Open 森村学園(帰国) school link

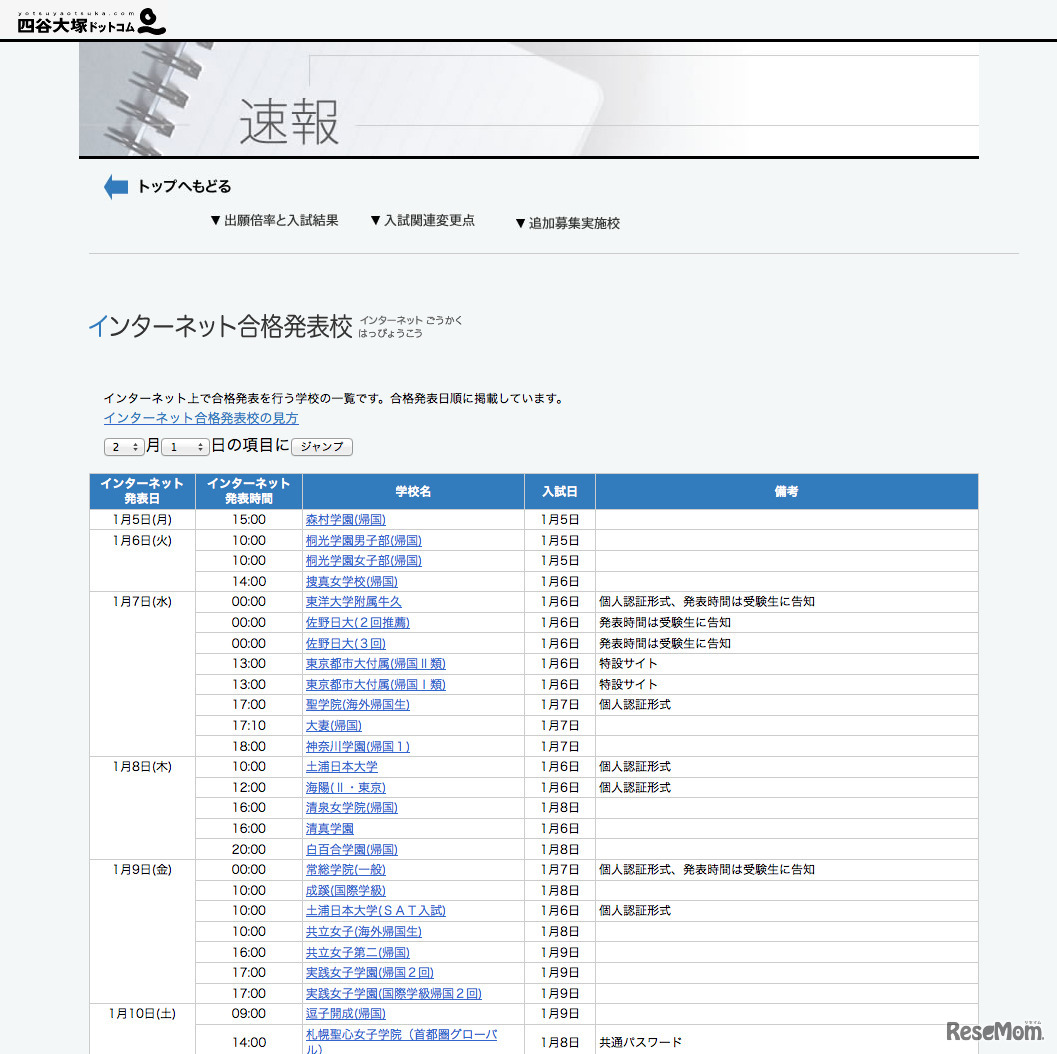point(345,520)
